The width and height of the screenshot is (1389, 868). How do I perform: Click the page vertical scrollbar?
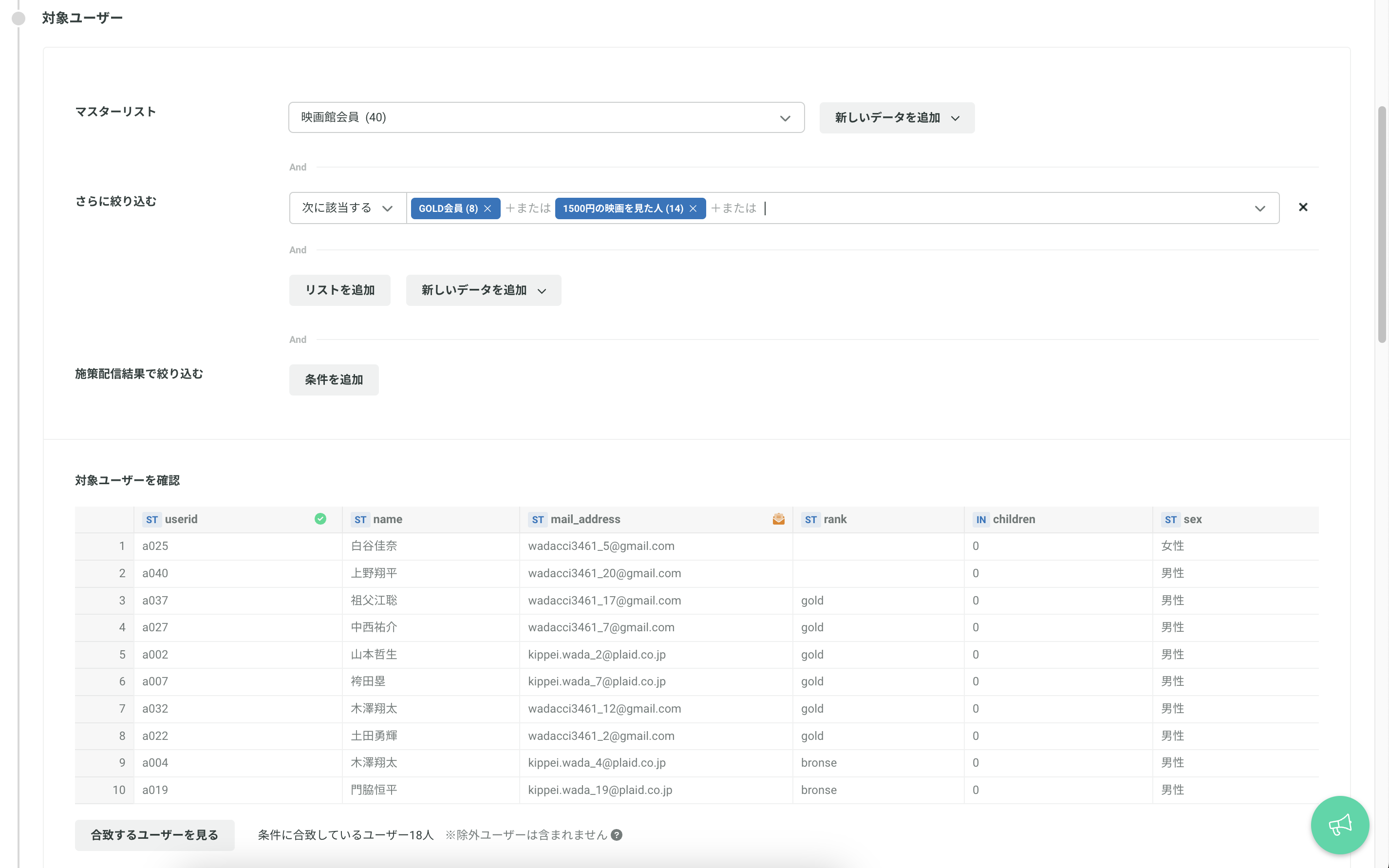[1382, 224]
